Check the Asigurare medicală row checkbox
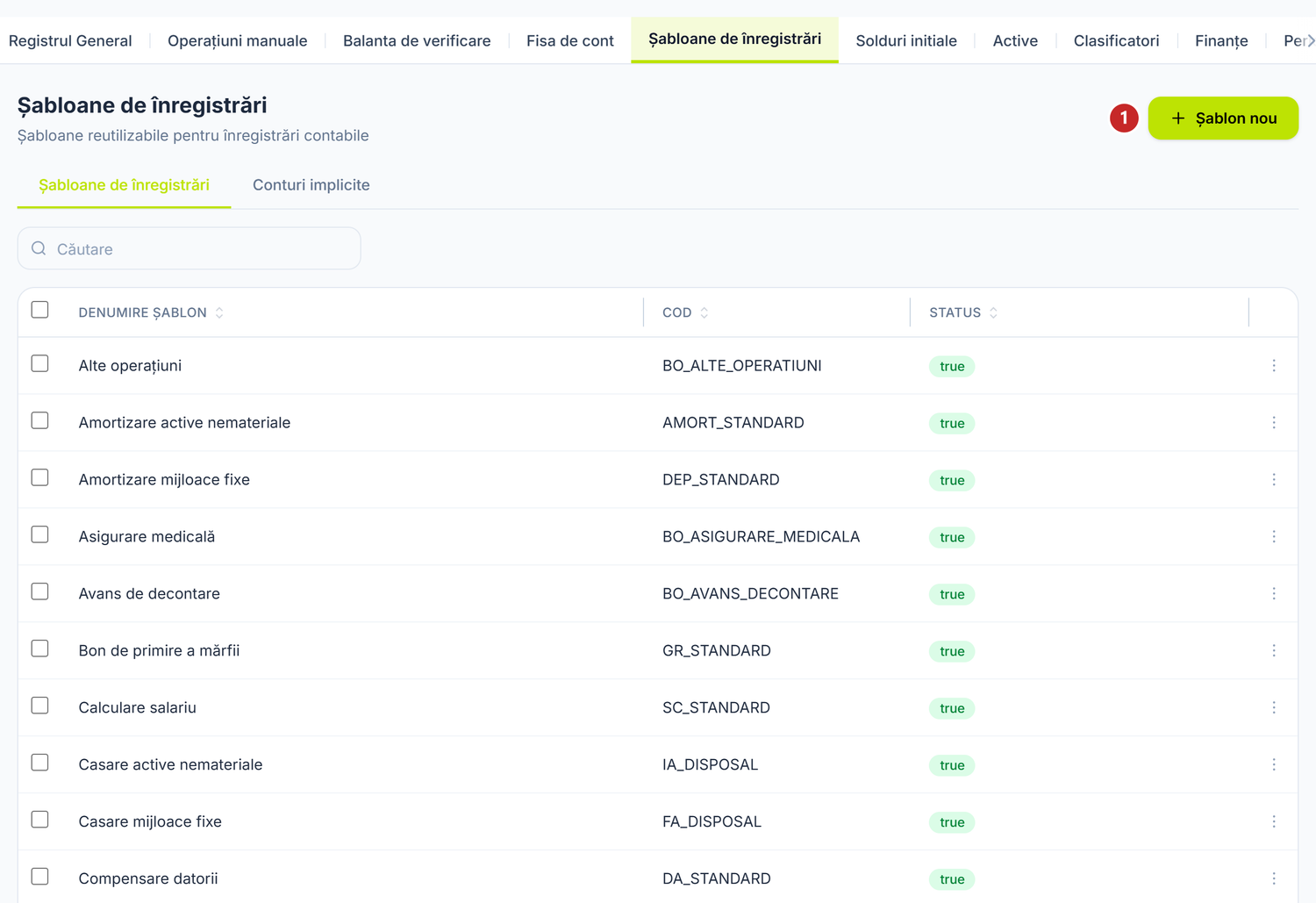The width and height of the screenshot is (1316, 903). click(x=39, y=534)
